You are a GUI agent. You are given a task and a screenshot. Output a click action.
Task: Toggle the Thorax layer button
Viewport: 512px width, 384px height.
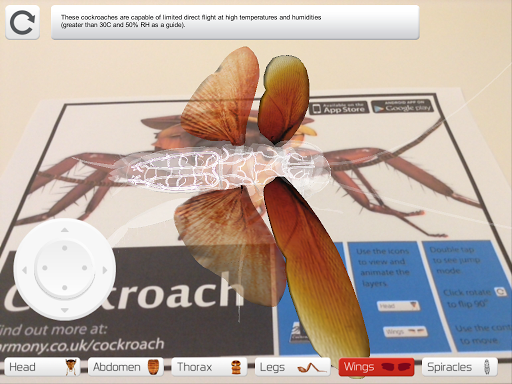[x=209, y=367]
